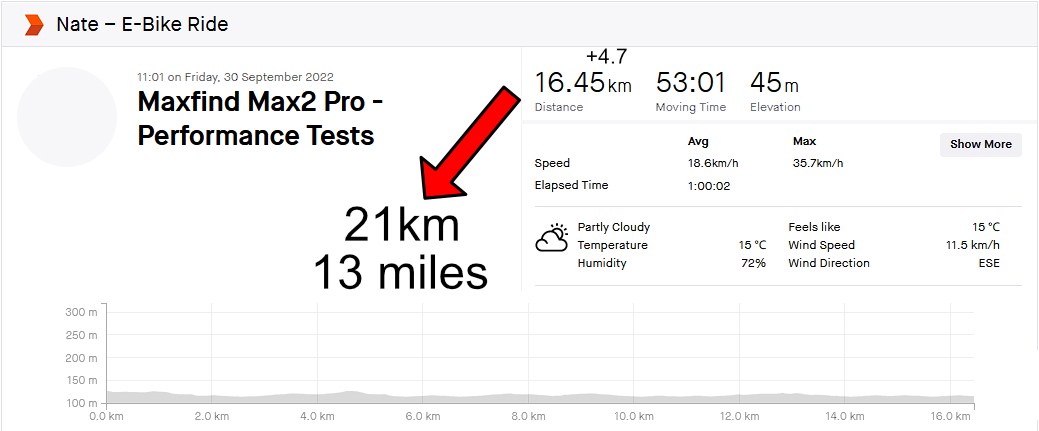The width and height of the screenshot is (1039, 431).
Task: Click the 16.45 km distance stat
Action: pos(582,83)
